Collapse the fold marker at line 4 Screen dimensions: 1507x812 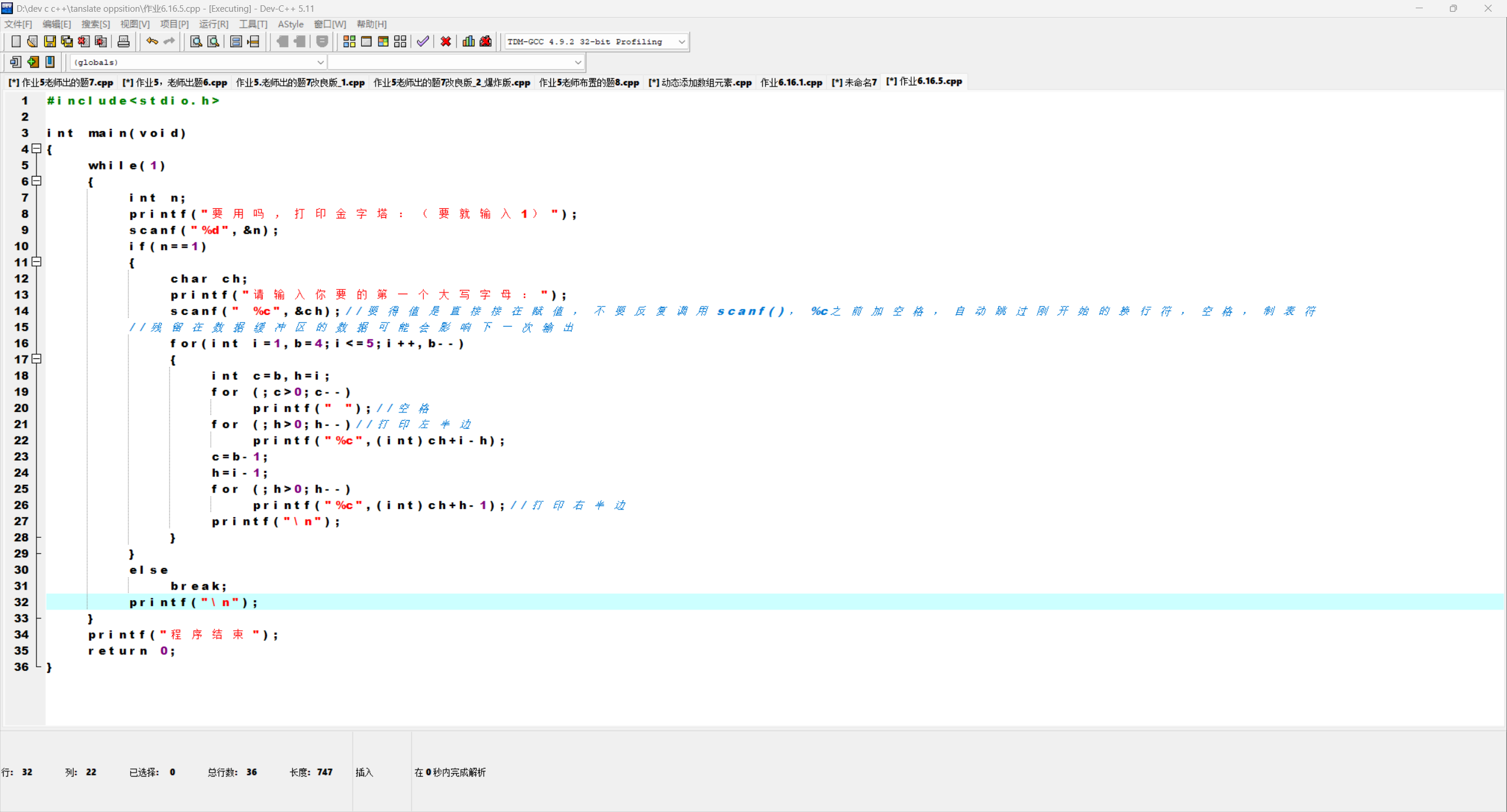[36, 149]
